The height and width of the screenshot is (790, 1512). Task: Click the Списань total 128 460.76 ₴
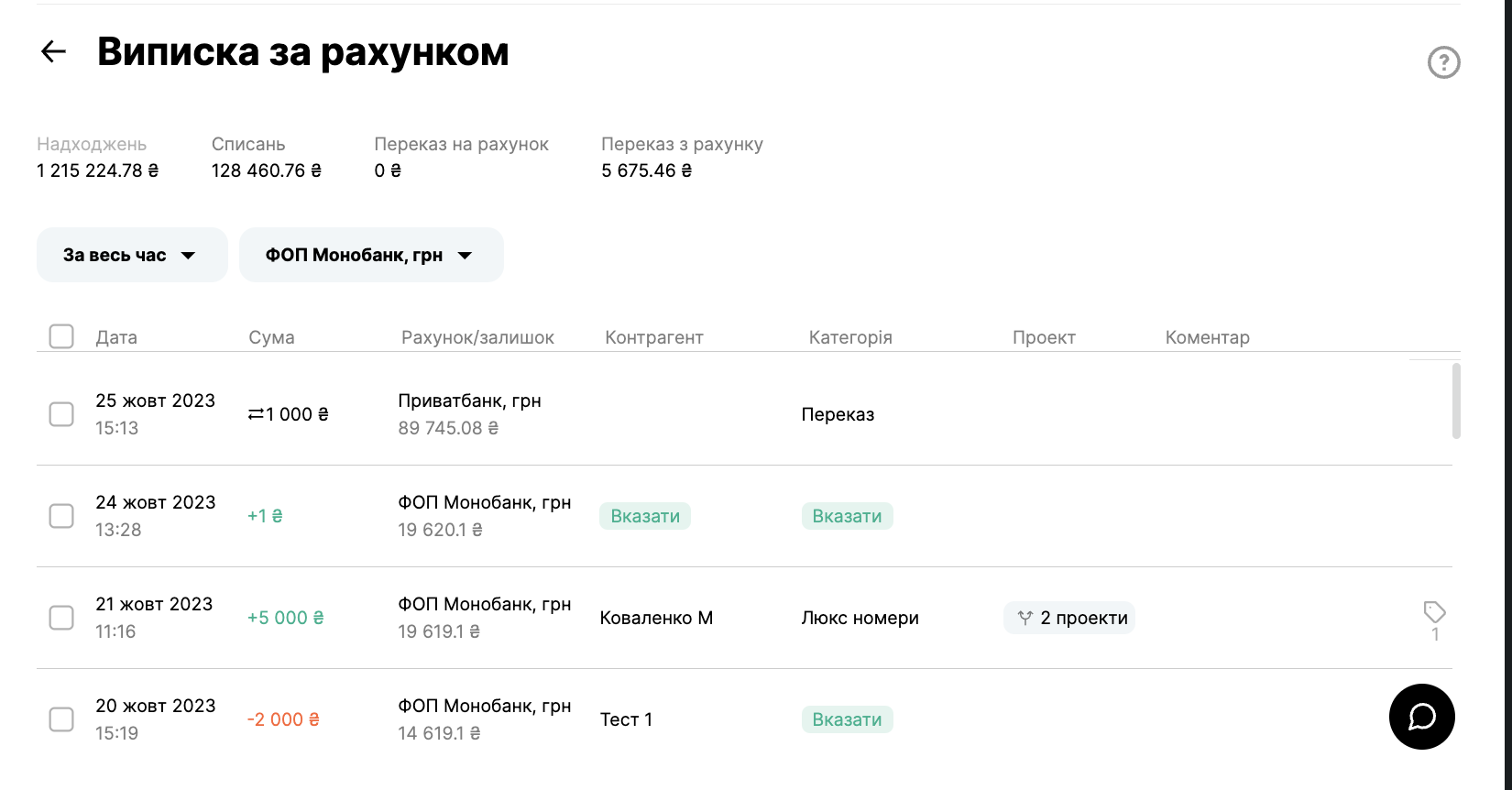pos(267,170)
